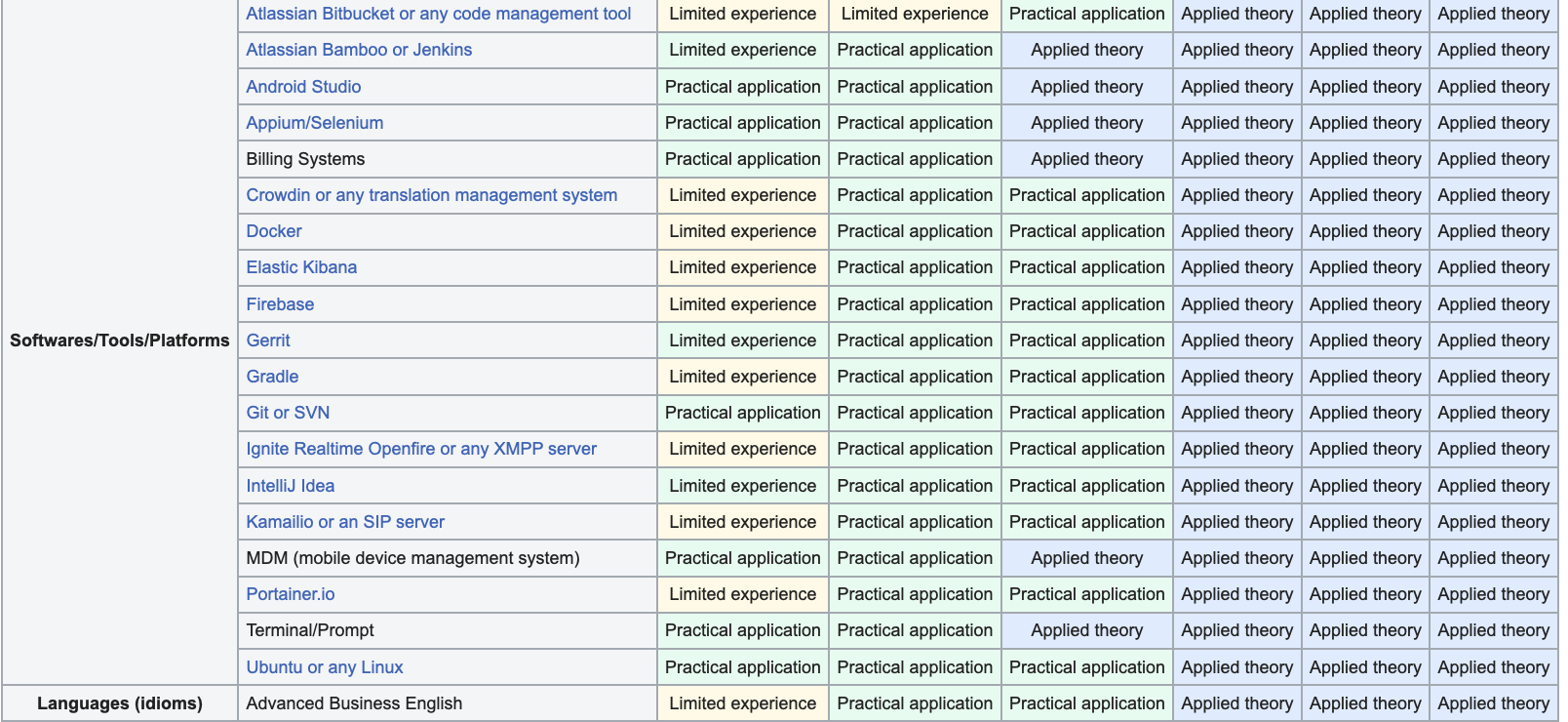Visit the Portainer.io link
The height and width of the screenshot is (722, 1568).
pyautogui.click(x=290, y=594)
